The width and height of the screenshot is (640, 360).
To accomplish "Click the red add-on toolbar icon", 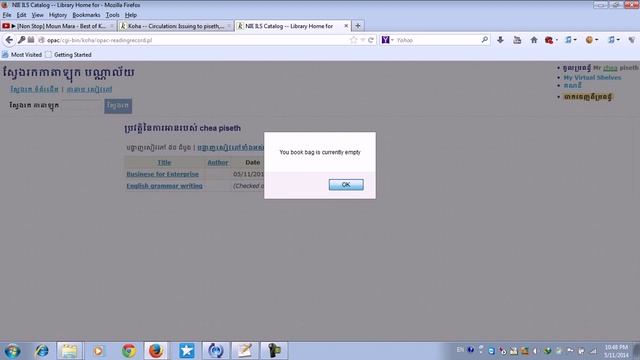I will coord(549,40).
